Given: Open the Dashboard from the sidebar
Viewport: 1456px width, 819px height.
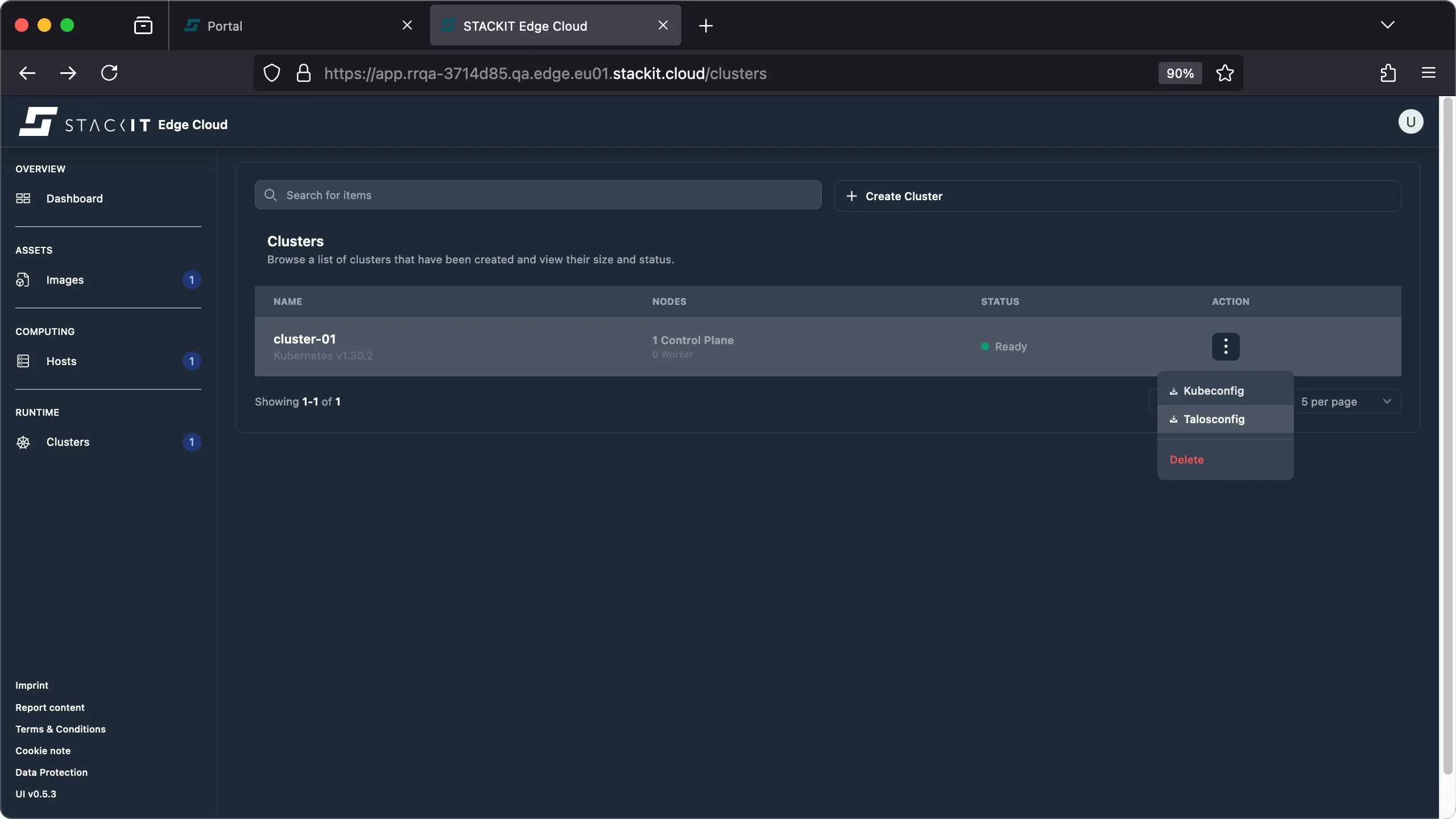Looking at the screenshot, I should (74, 198).
